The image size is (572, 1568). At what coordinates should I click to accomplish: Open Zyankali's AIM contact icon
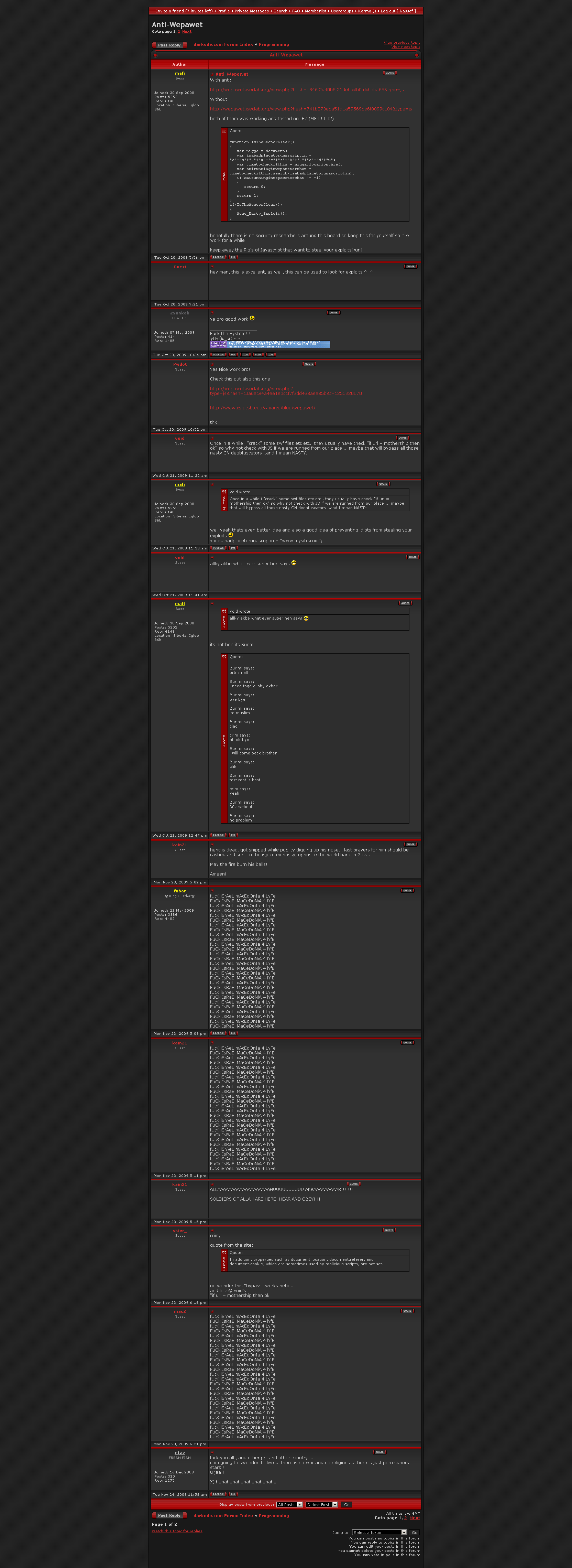[245, 354]
